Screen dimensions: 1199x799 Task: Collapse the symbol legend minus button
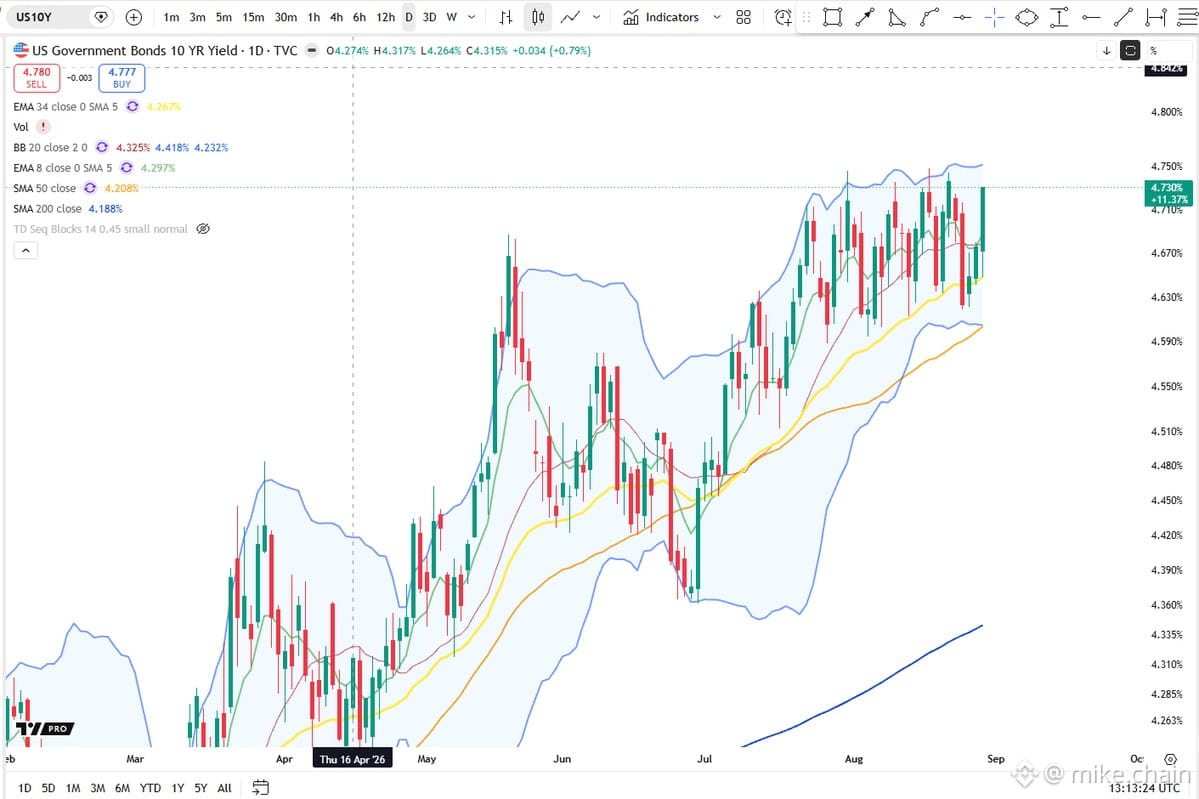pos(311,50)
